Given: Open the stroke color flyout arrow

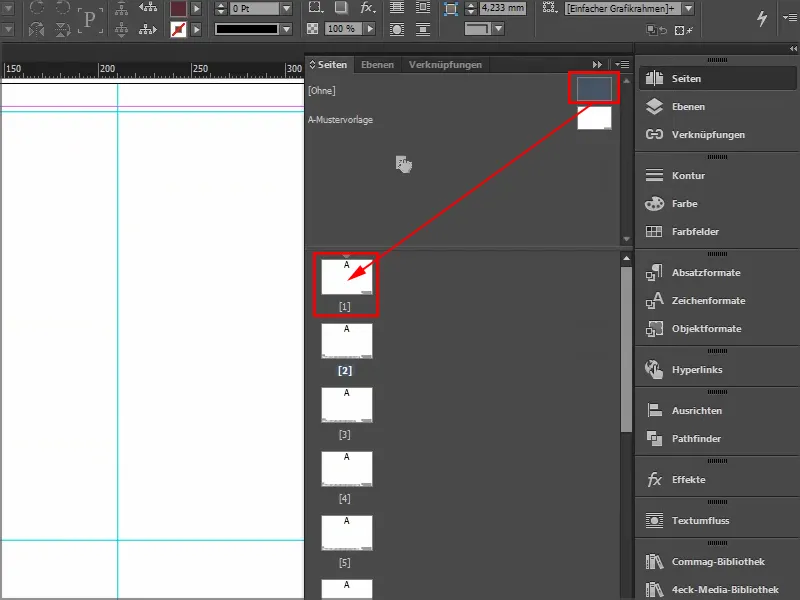Looking at the screenshot, I should tap(196, 30).
